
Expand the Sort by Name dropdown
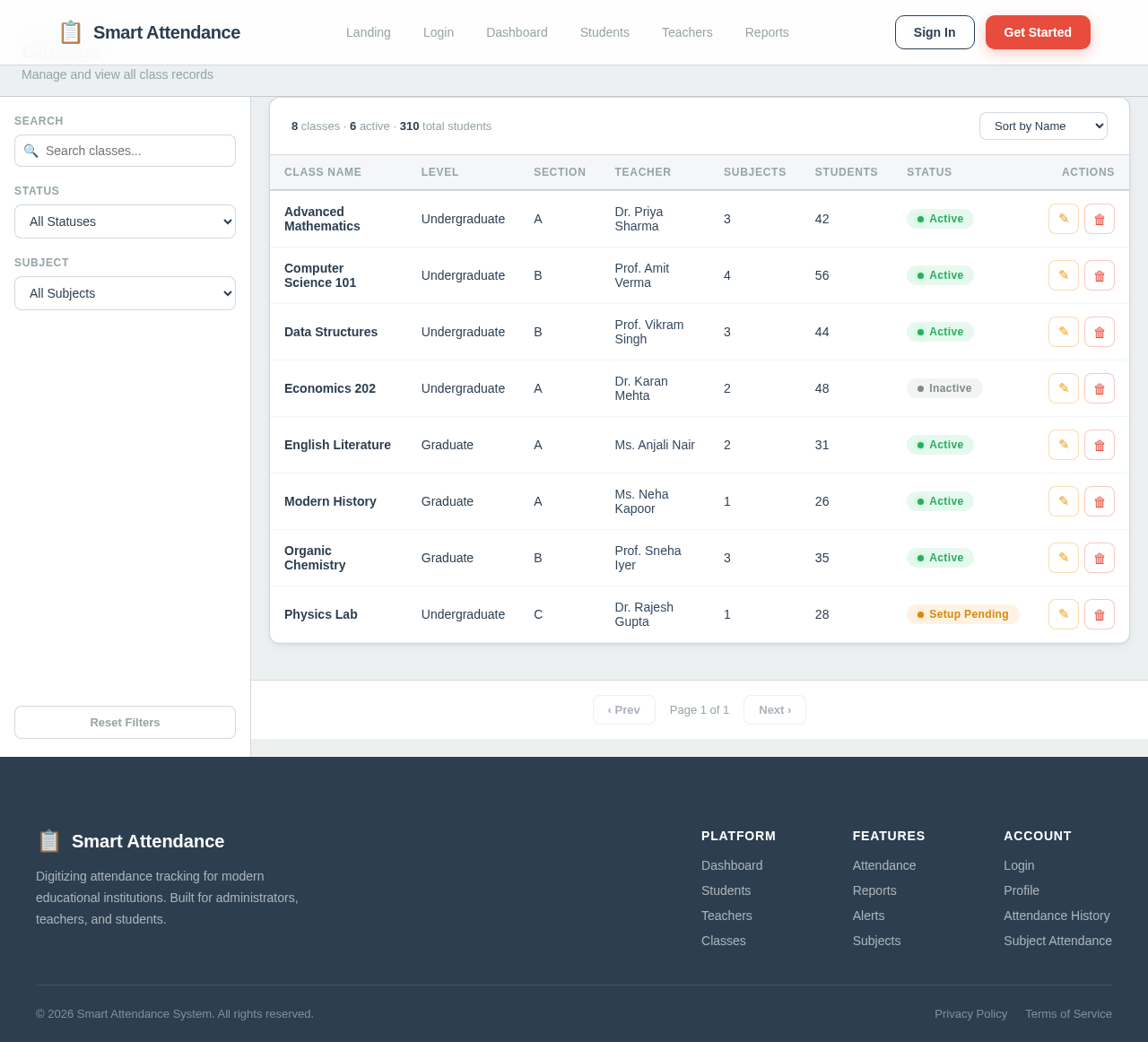[1043, 126]
